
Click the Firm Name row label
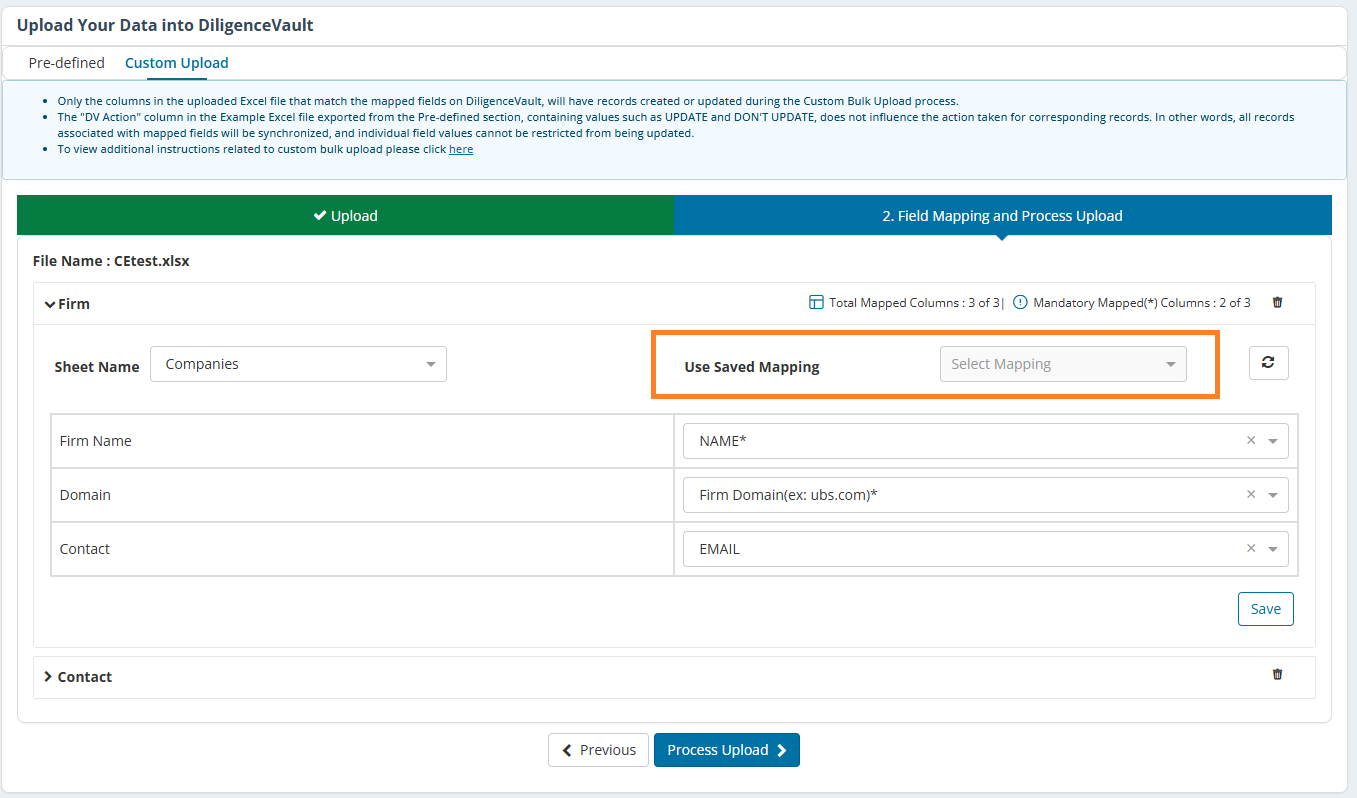96,441
